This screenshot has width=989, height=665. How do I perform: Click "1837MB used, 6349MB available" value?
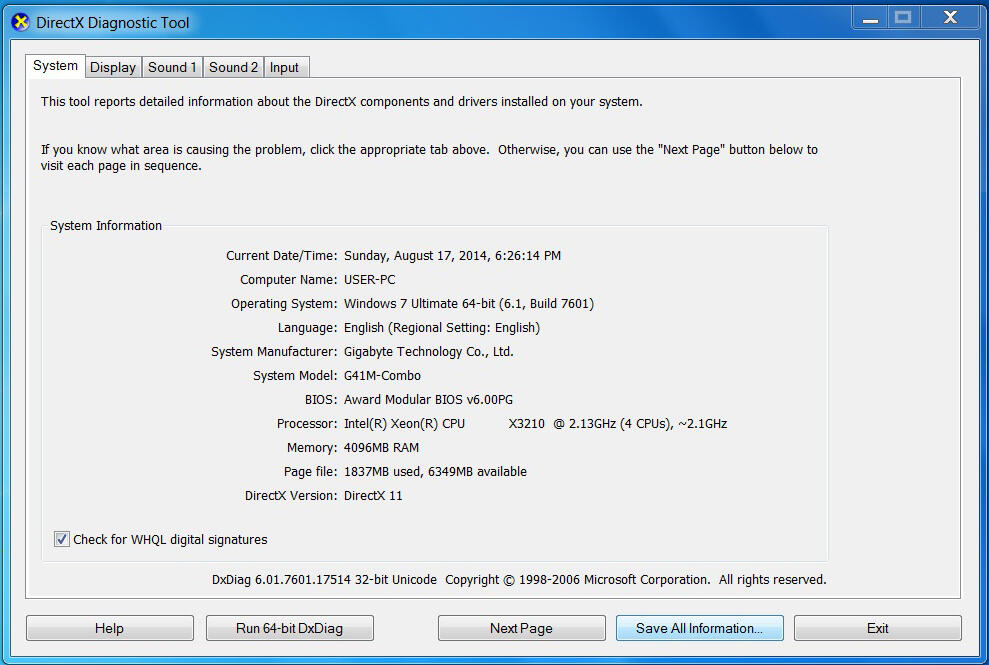click(x=435, y=471)
